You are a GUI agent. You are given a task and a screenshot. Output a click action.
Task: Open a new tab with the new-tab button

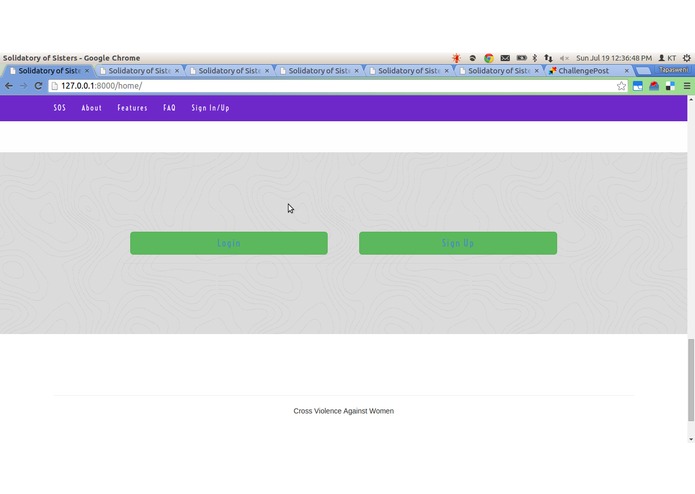[643, 71]
